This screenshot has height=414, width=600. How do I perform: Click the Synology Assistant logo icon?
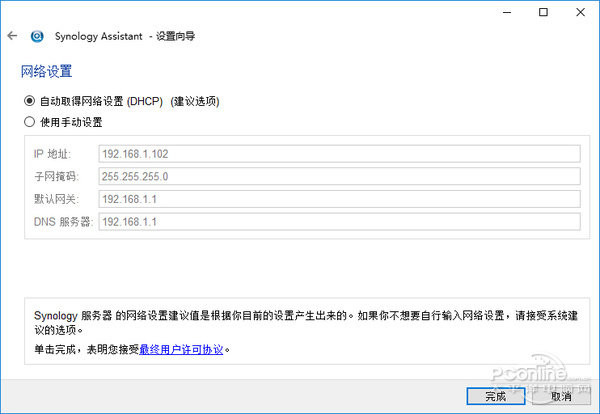[x=37, y=36]
